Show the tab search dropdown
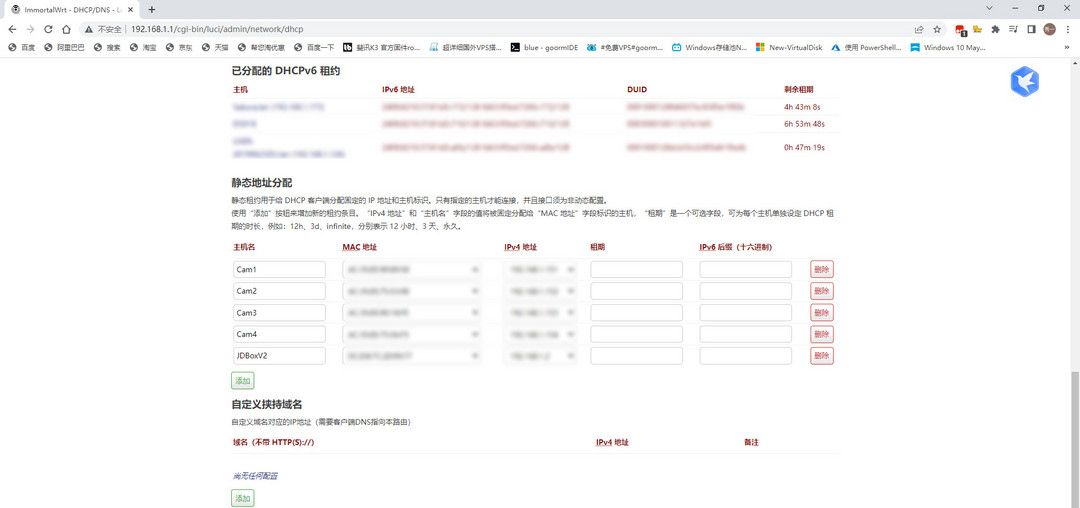Screen dimensions: 1080x508 (990, 8)
